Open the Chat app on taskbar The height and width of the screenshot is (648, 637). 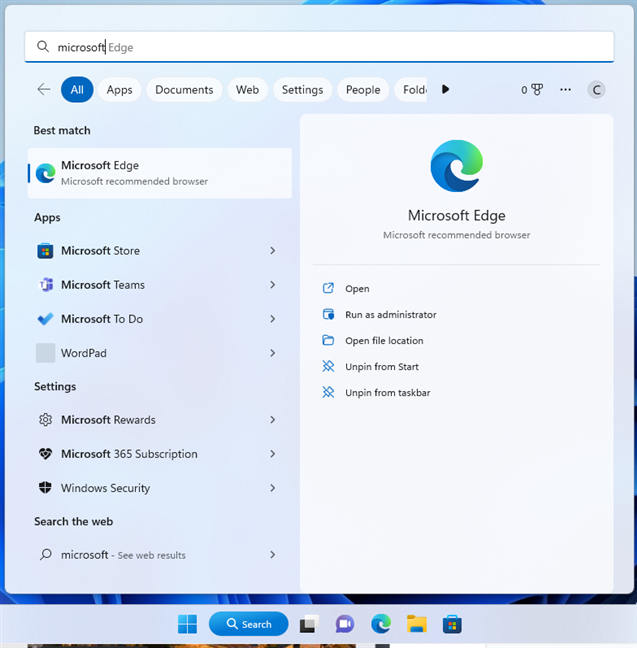(x=345, y=624)
